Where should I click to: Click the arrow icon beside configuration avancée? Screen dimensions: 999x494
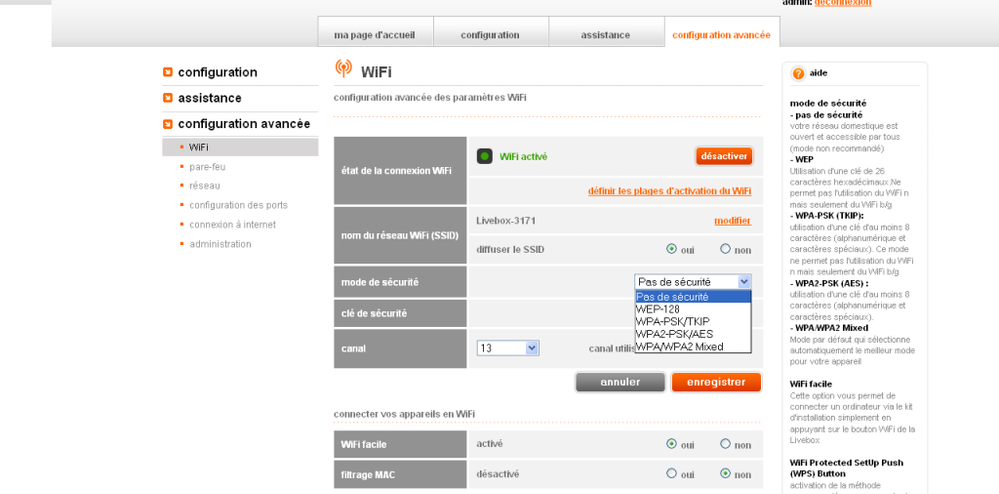[168, 124]
